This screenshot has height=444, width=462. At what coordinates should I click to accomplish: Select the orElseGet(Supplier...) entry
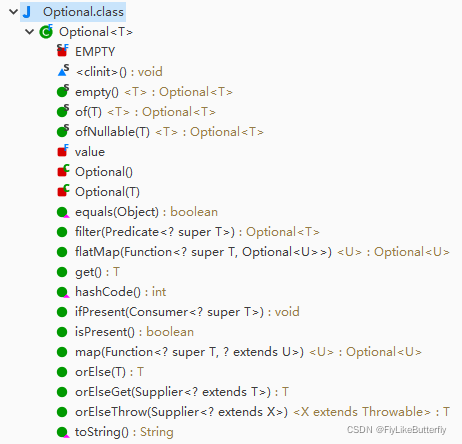182,392
